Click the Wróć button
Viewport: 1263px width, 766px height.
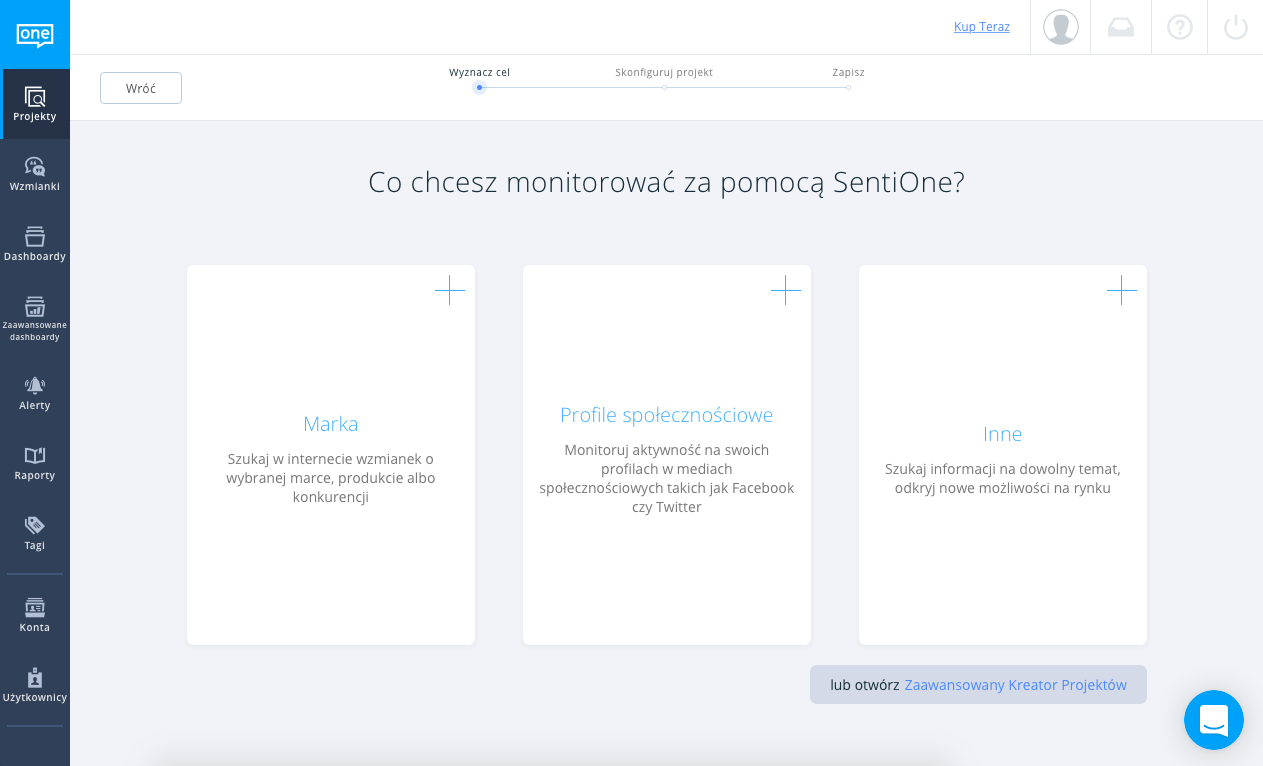pyautogui.click(x=141, y=88)
